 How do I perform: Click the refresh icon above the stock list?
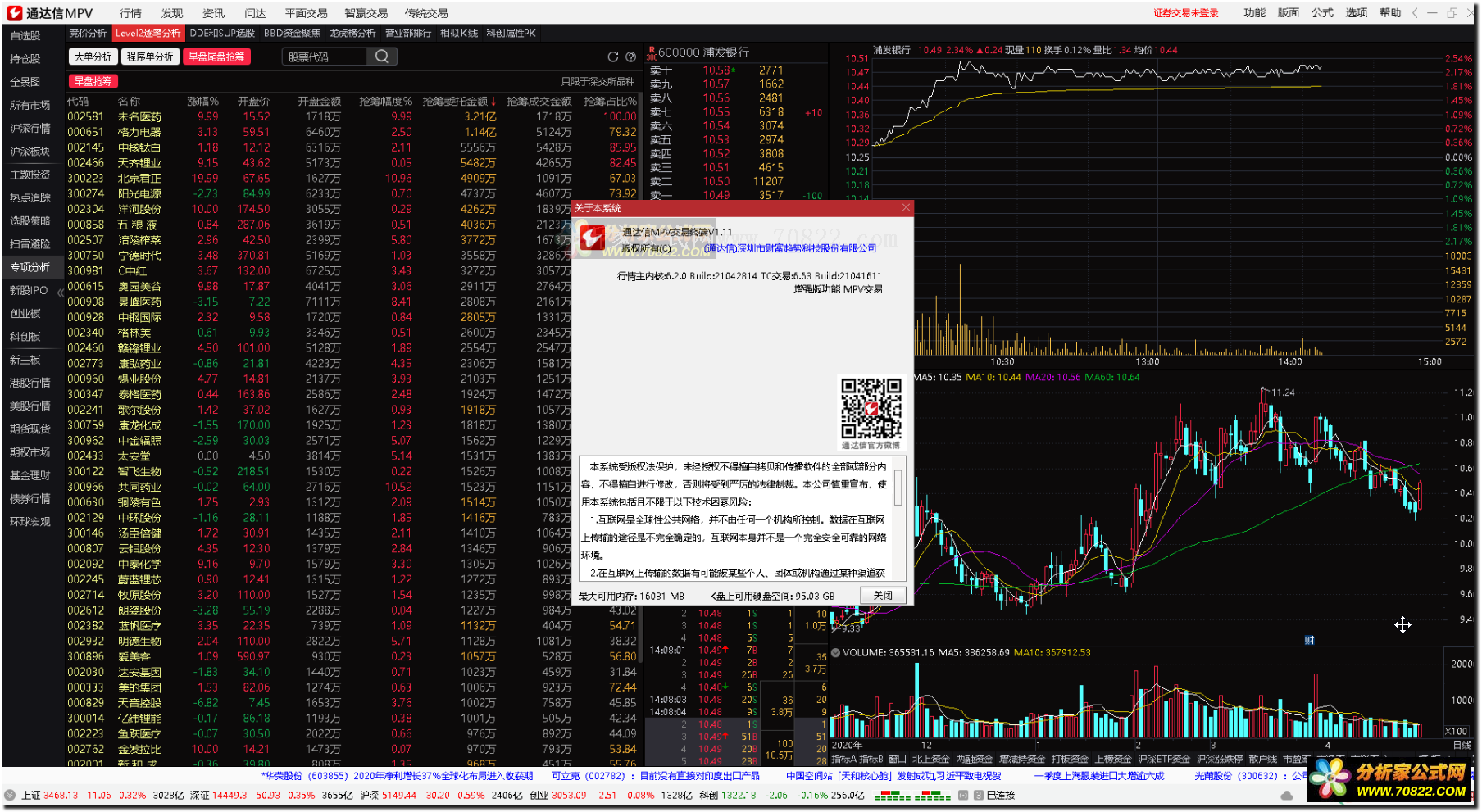click(x=612, y=57)
